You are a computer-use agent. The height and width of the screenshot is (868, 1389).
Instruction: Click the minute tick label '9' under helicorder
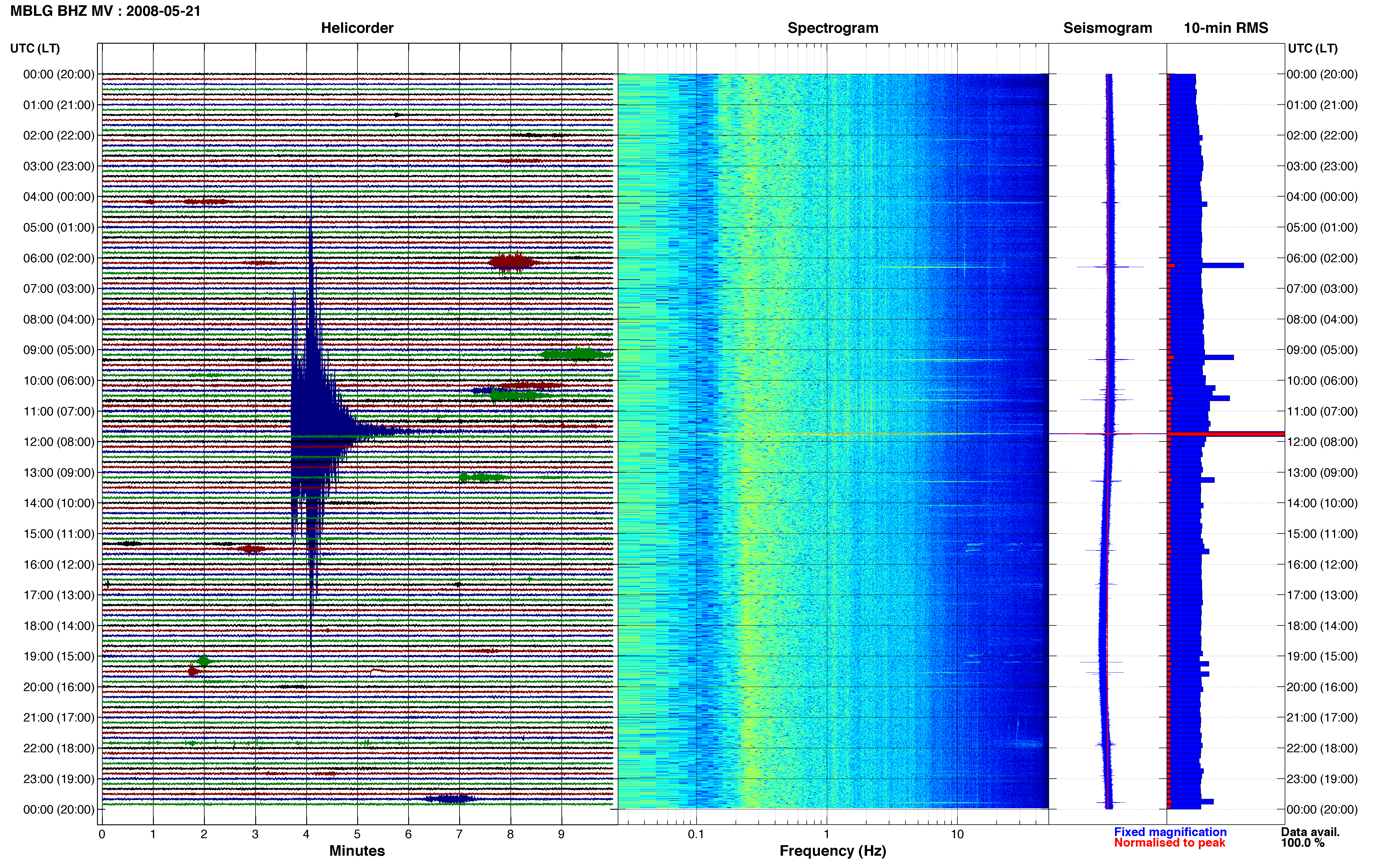point(561,834)
